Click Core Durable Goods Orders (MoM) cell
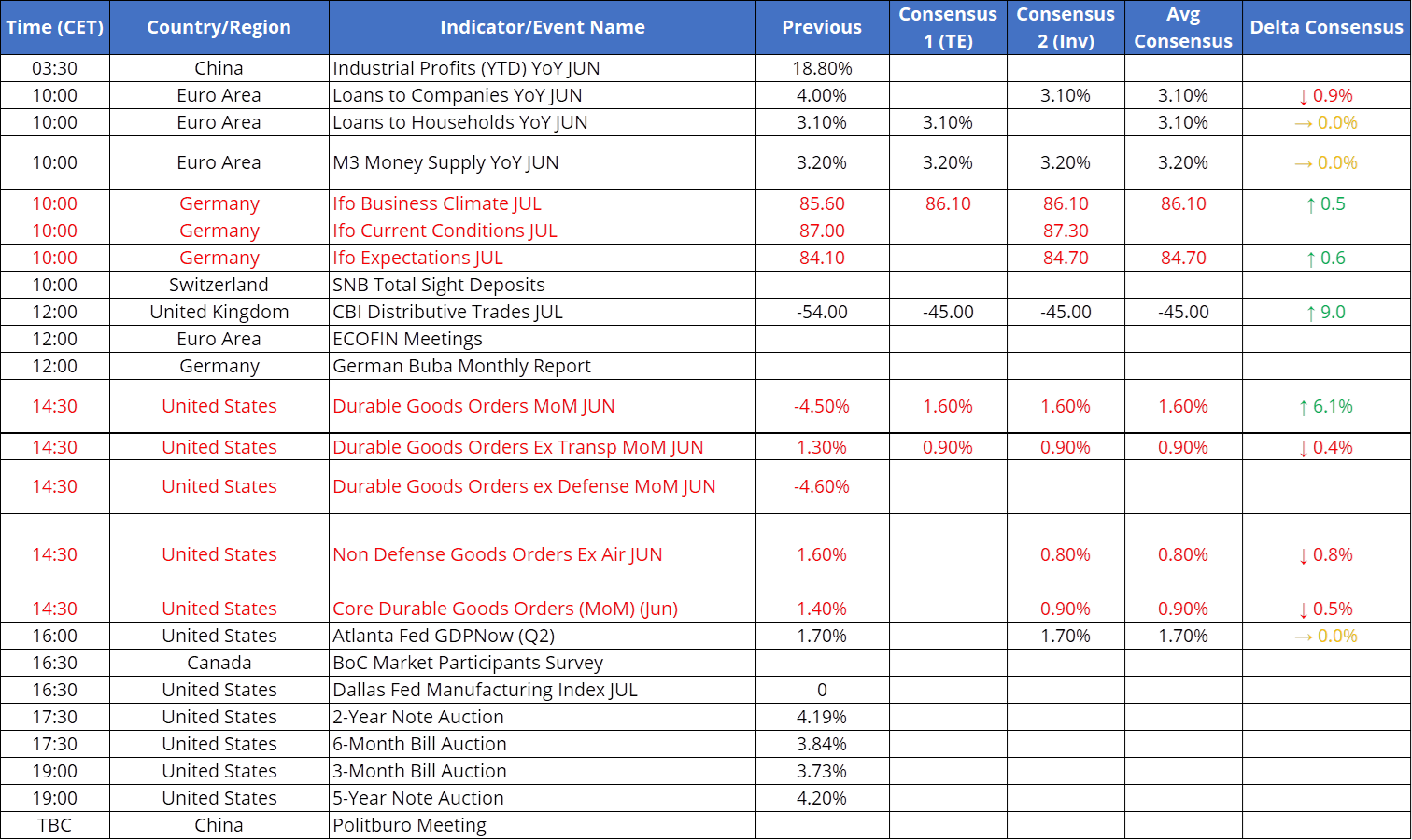Image resolution: width=1412 pixels, height=840 pixels. click(x=543, y=609)
